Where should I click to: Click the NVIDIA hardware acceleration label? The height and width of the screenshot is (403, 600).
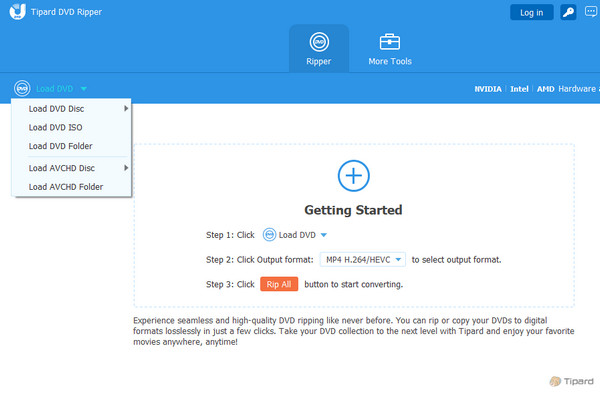click(x=489, y=89)
